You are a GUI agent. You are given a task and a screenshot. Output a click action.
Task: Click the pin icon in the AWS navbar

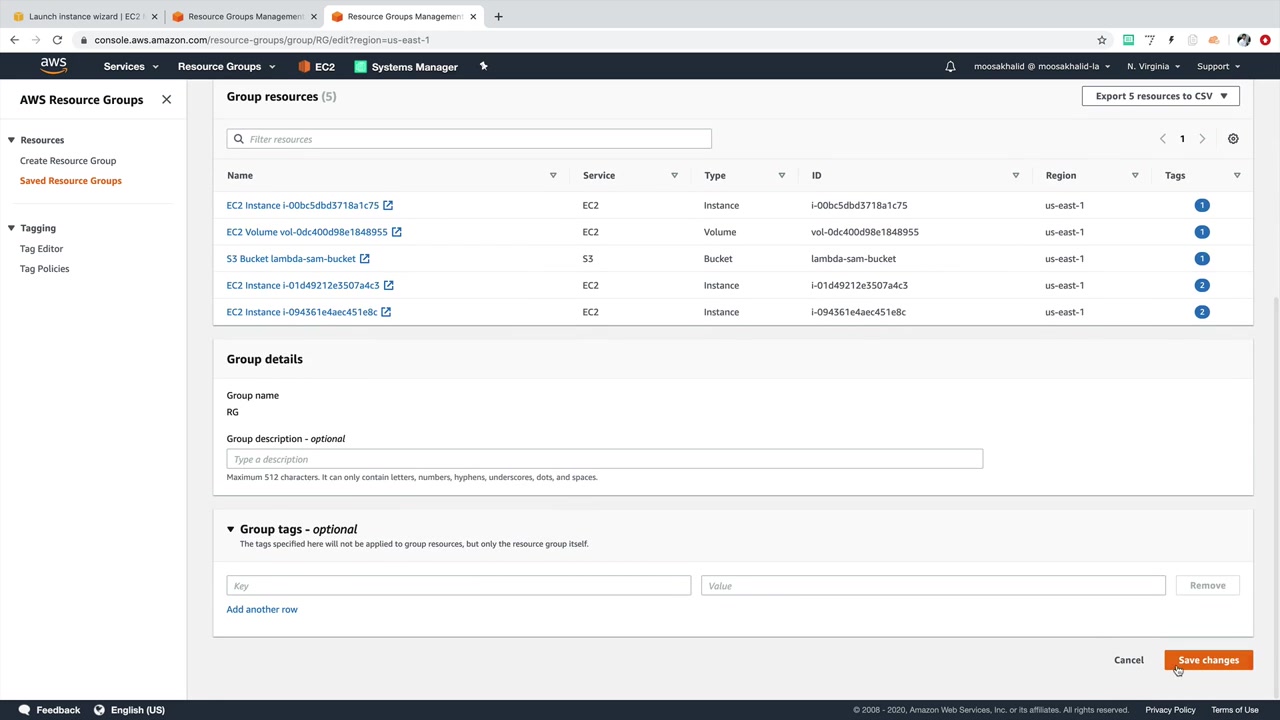click(x=483, y=66)
